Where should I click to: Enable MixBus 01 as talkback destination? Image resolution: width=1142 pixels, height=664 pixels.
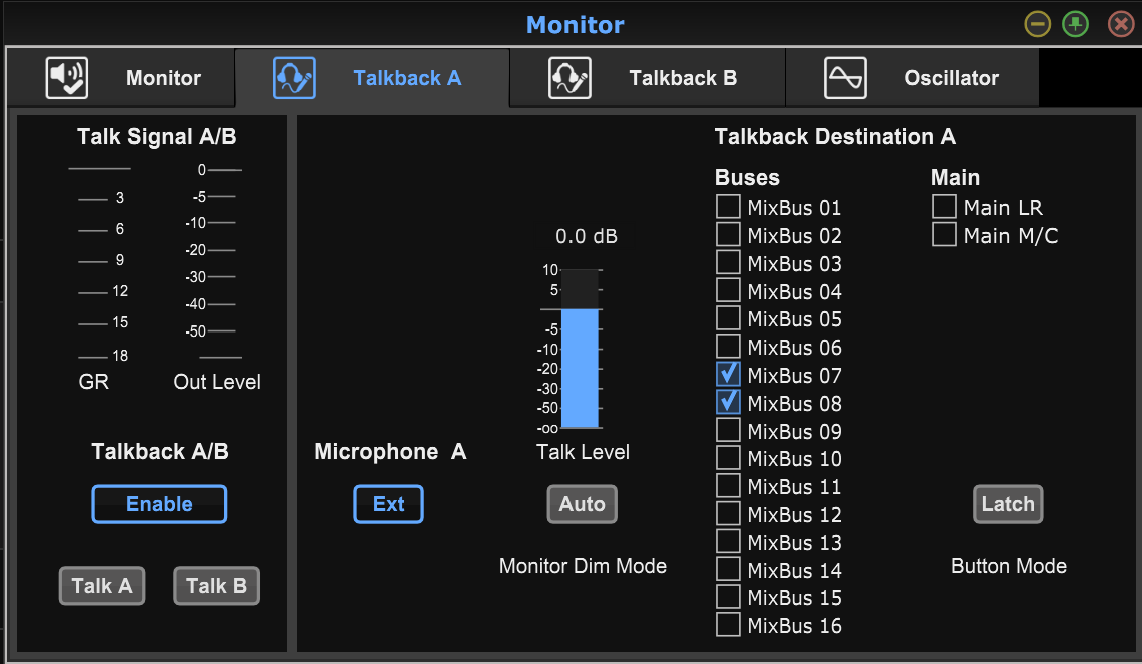click(728, 207)
